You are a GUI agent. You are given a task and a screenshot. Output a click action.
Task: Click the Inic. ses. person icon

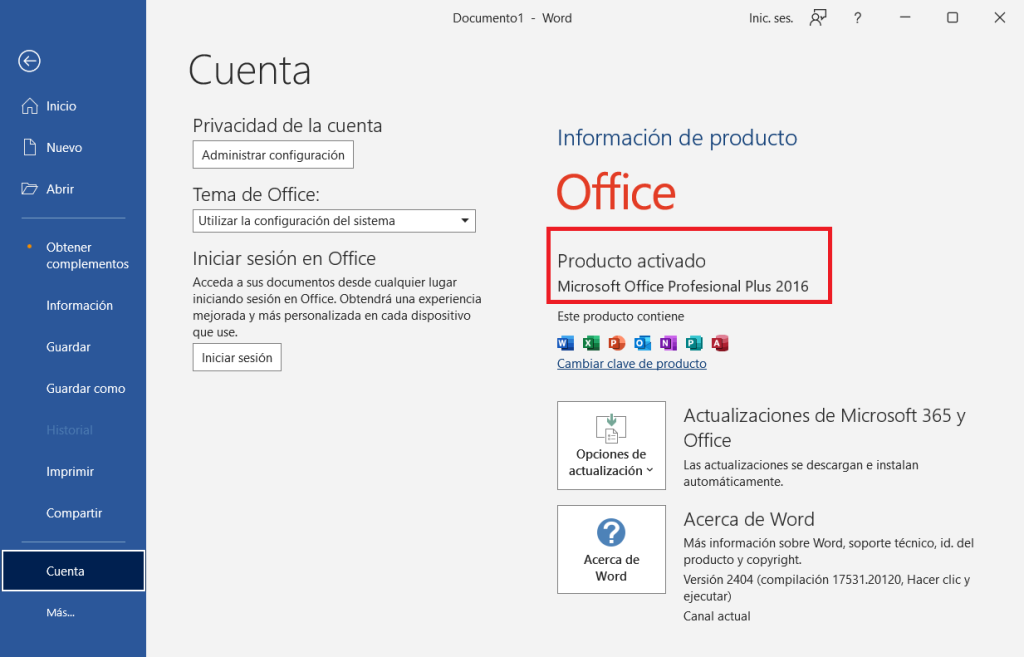coord(817,17)
